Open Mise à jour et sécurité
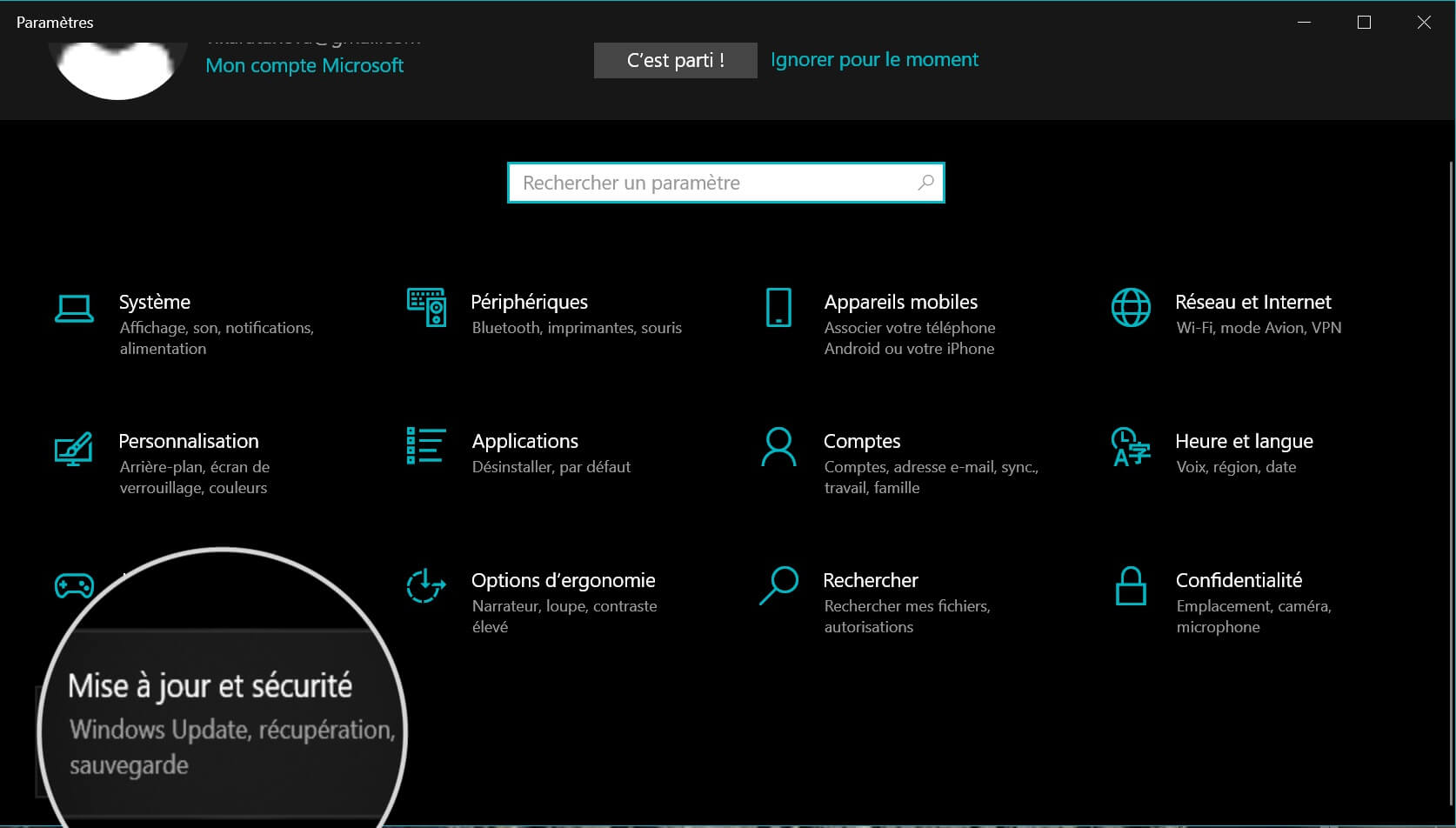This screenshot has width=1456, height=828. [x=210, y=686]
